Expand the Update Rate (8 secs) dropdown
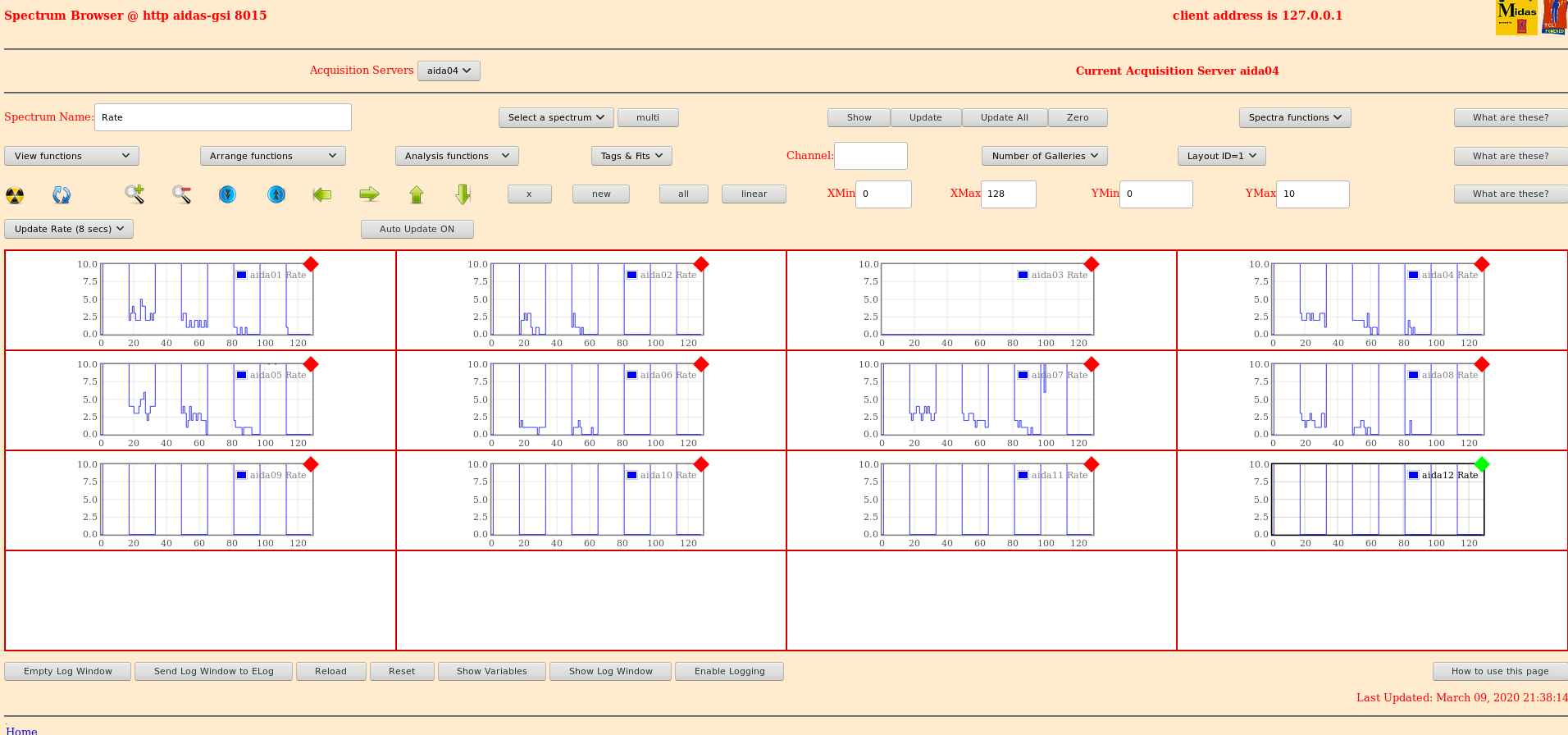This screenshot has width=1568, height=735. pyautogui.click(x=69, y=230)
